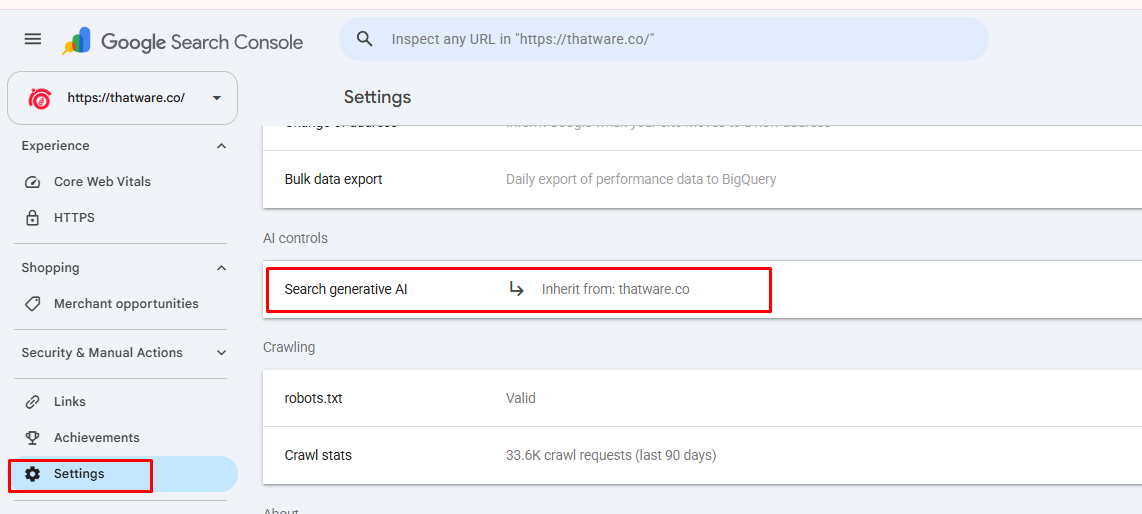This screenshot has width=1142, height=514.
Task: Open the Search generative AI setting
Action: [702, 290]
